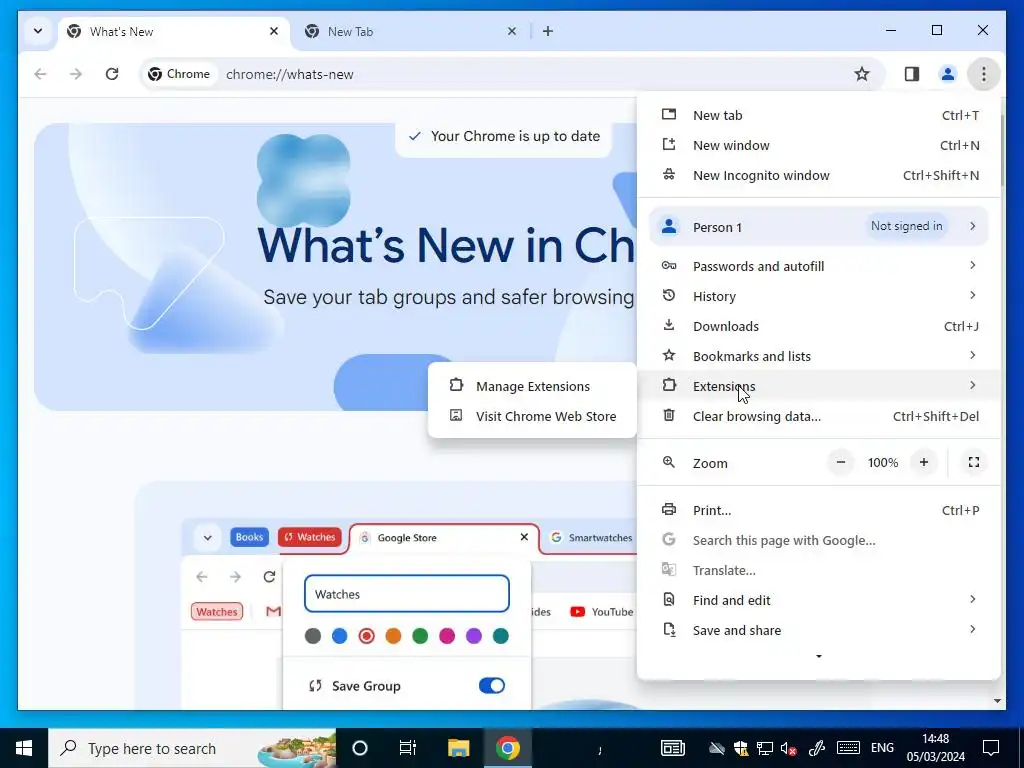
Task: Pick the purple group color swatch
Action: [x=474, y=636]
